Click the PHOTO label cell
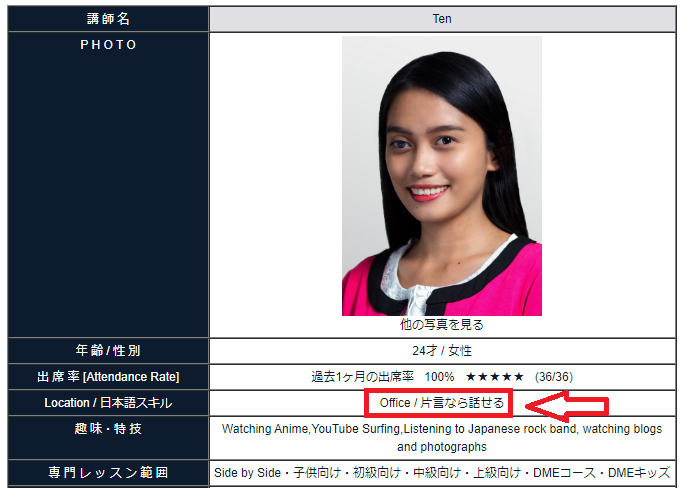Viewport: 684px width, 488px height. (108, 185)
